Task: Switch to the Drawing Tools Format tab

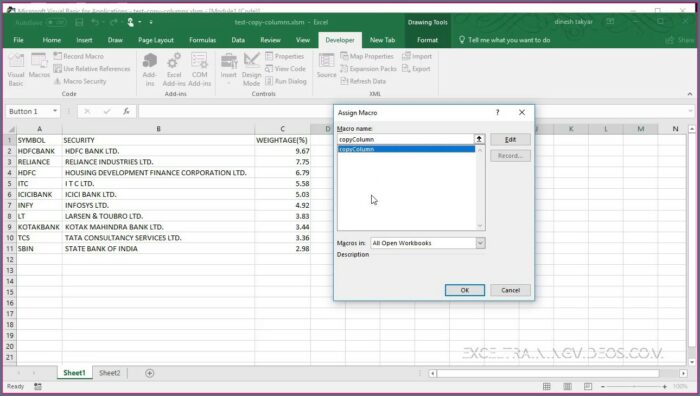Action: pyautogui.click(x=427, y=40)
